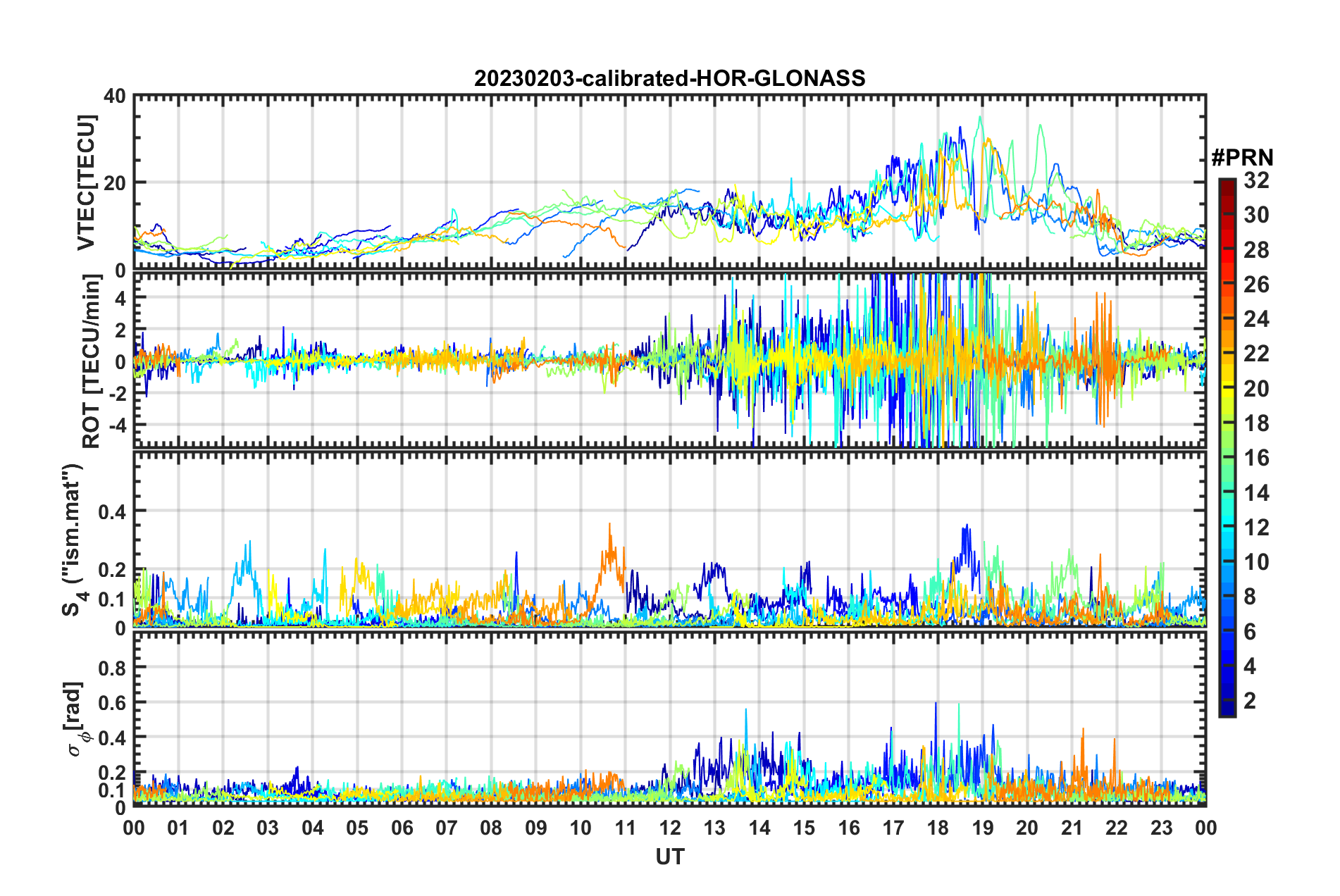This screenshot has width=1340, height=896.
Task: Select the ROT [TECU/min] y-axis label
Action: (x=91, y=361)
